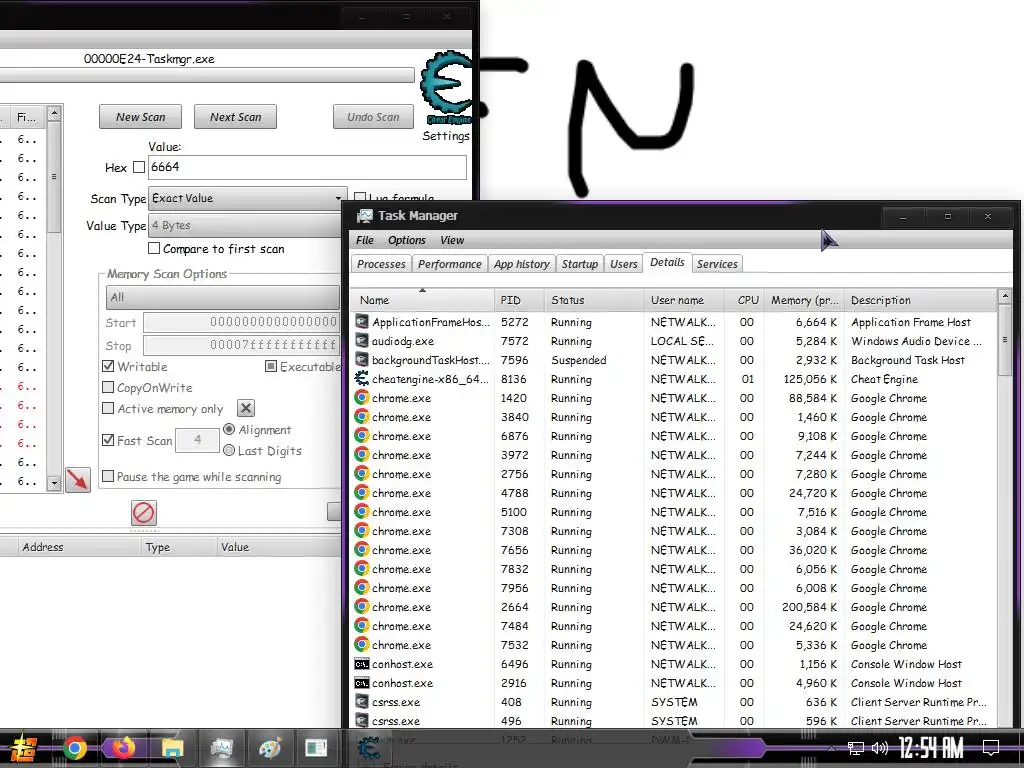Select the ApplicationFrameHost process icon

[362, 321]
